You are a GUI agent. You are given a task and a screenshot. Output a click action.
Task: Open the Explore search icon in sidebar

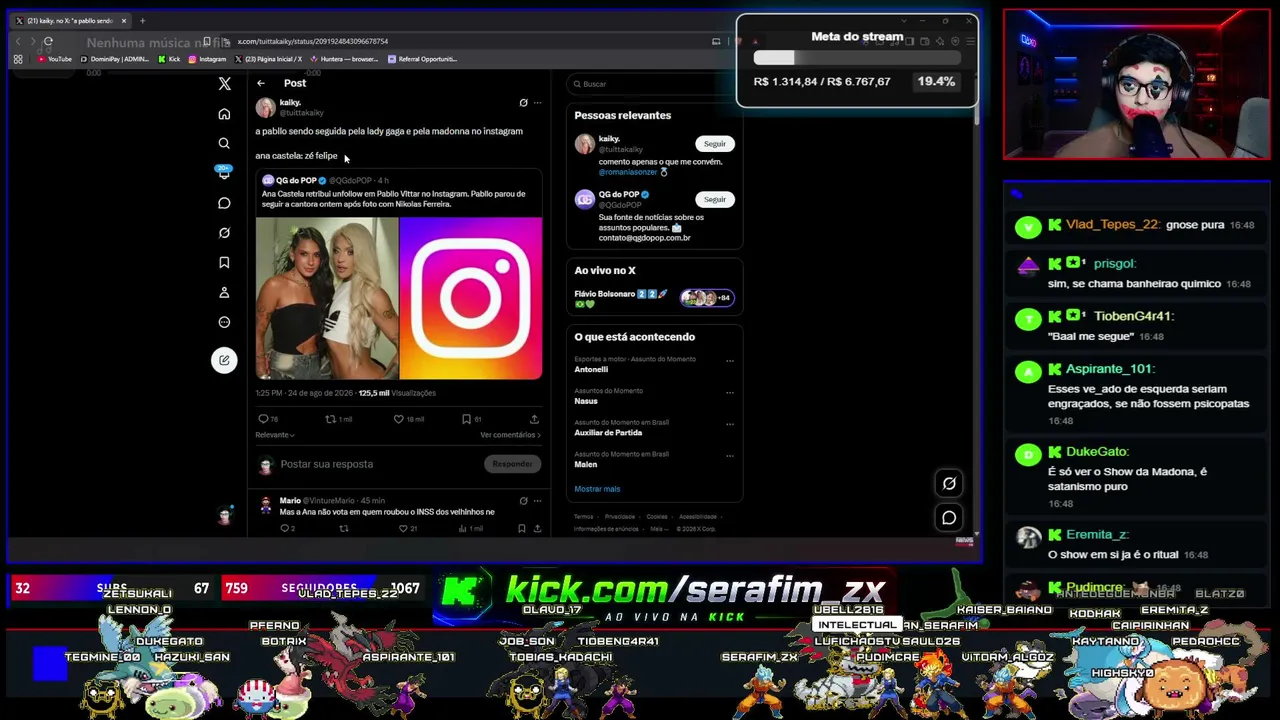click(224, 144)
